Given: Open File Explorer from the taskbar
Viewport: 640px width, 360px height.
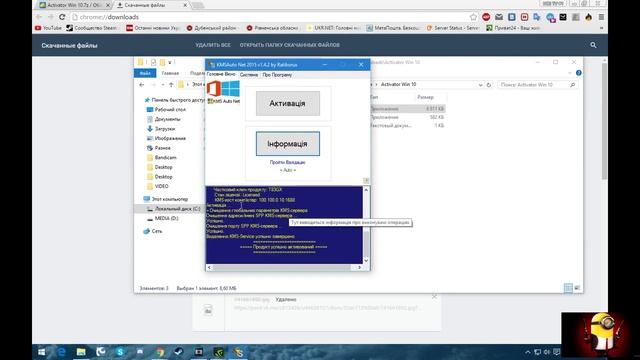Looking at the screenshot, I should 81,352.
